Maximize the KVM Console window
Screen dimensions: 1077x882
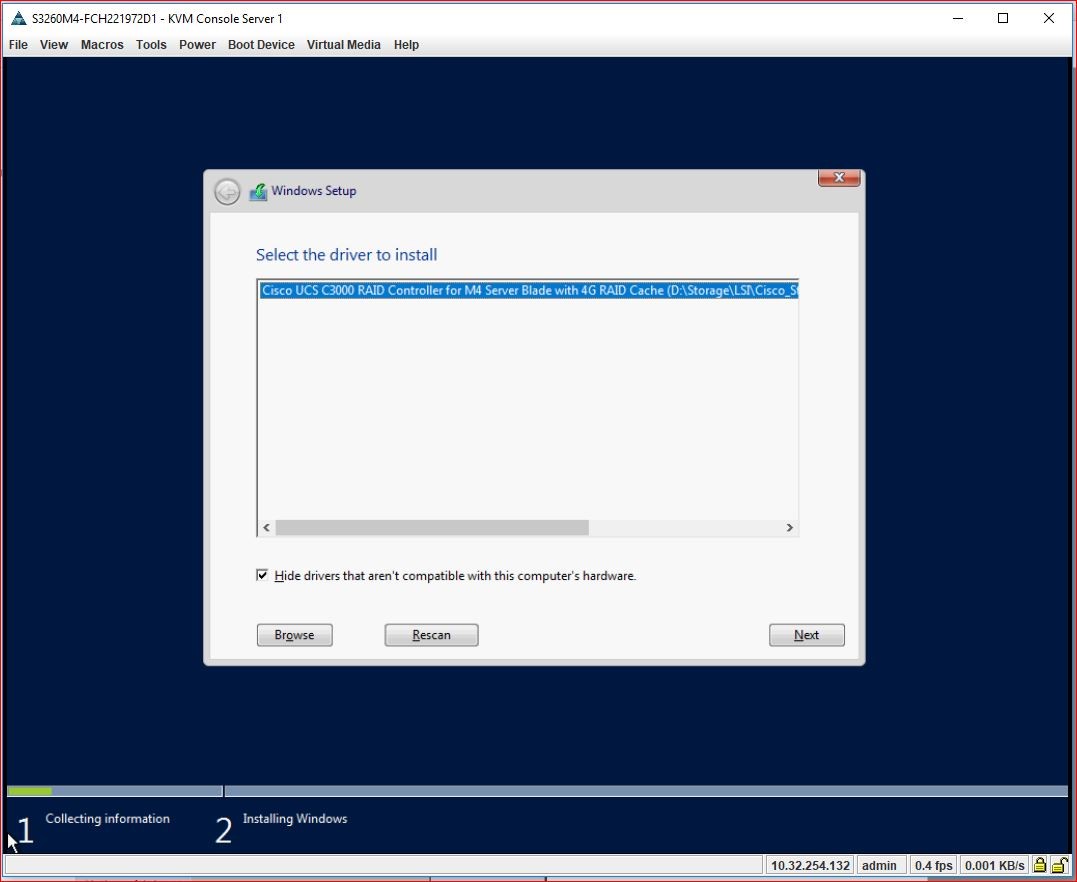1003,19
